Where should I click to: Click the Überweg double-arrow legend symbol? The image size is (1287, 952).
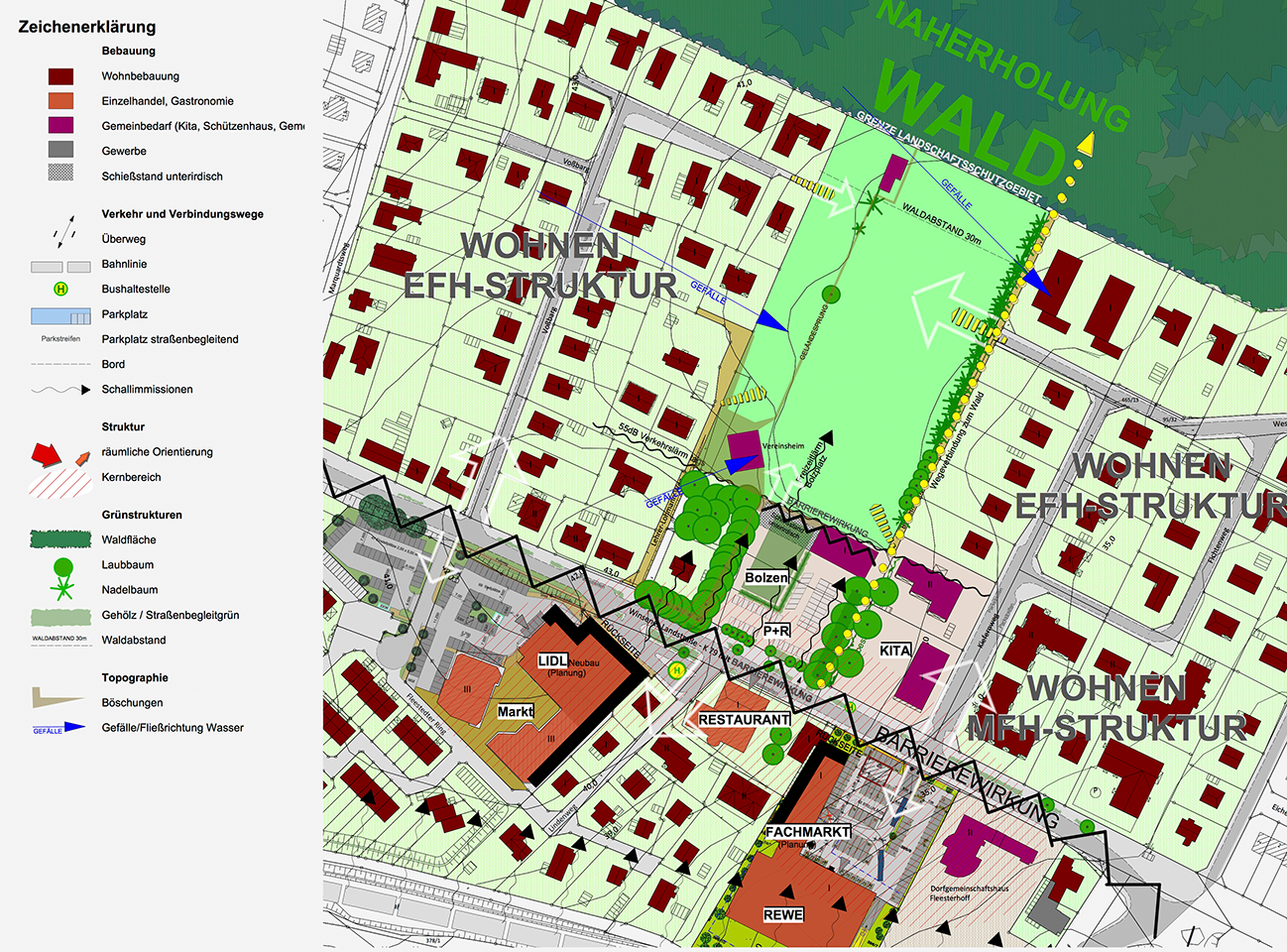pos(64,232)
